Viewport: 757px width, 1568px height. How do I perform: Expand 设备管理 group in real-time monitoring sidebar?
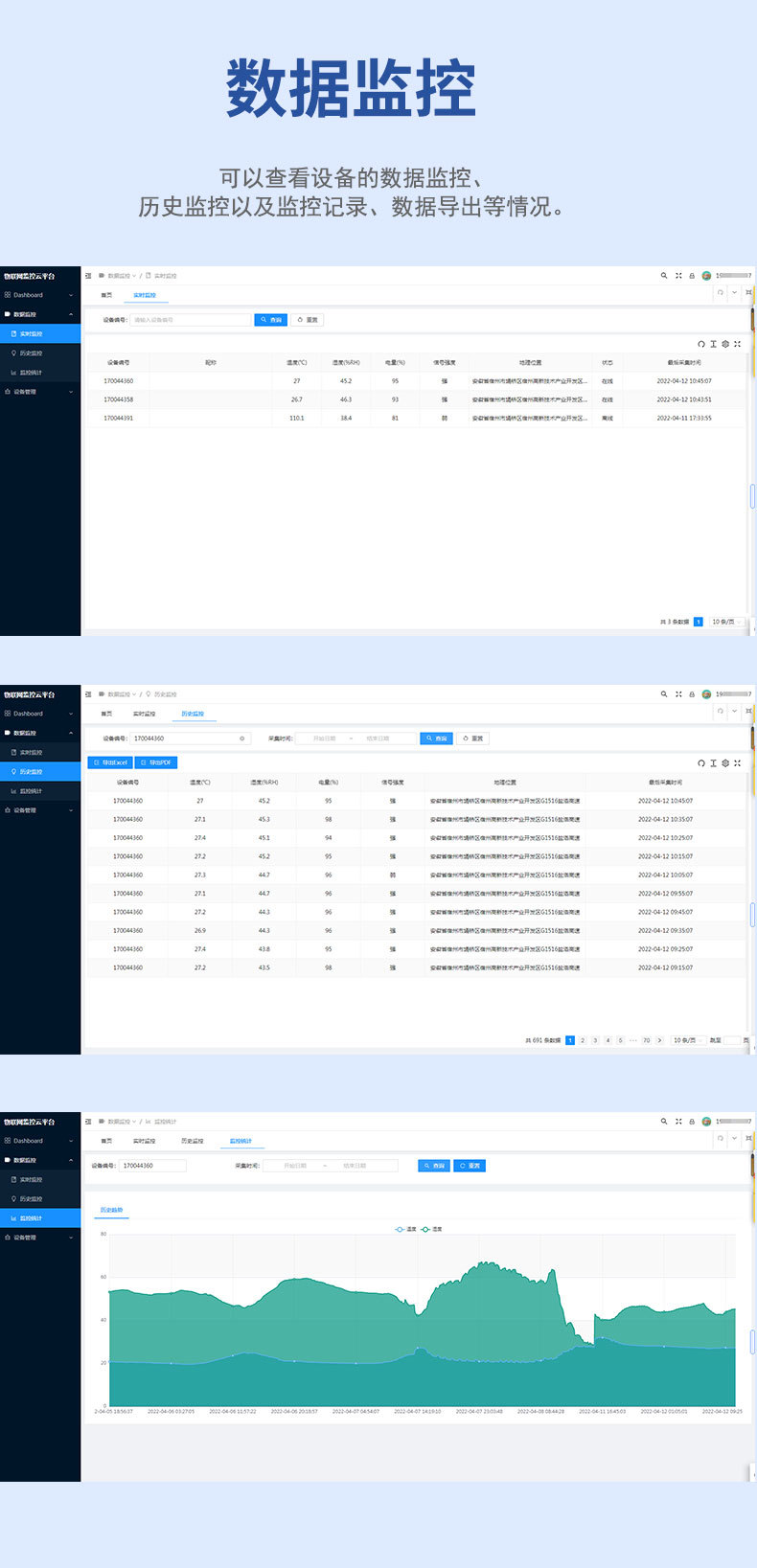pos(40,392)
